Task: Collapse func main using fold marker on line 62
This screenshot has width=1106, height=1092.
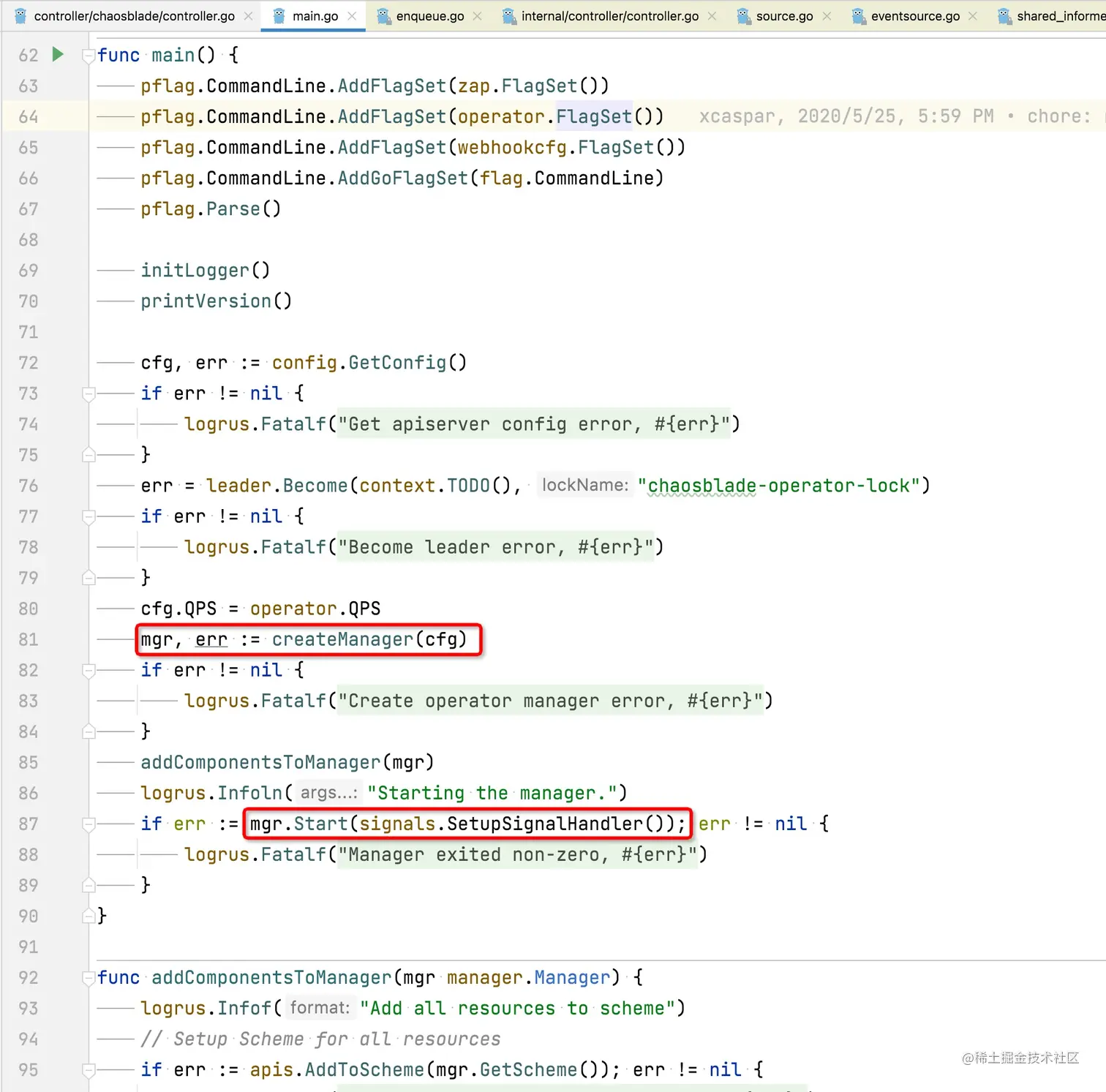Action: point(89,55)
